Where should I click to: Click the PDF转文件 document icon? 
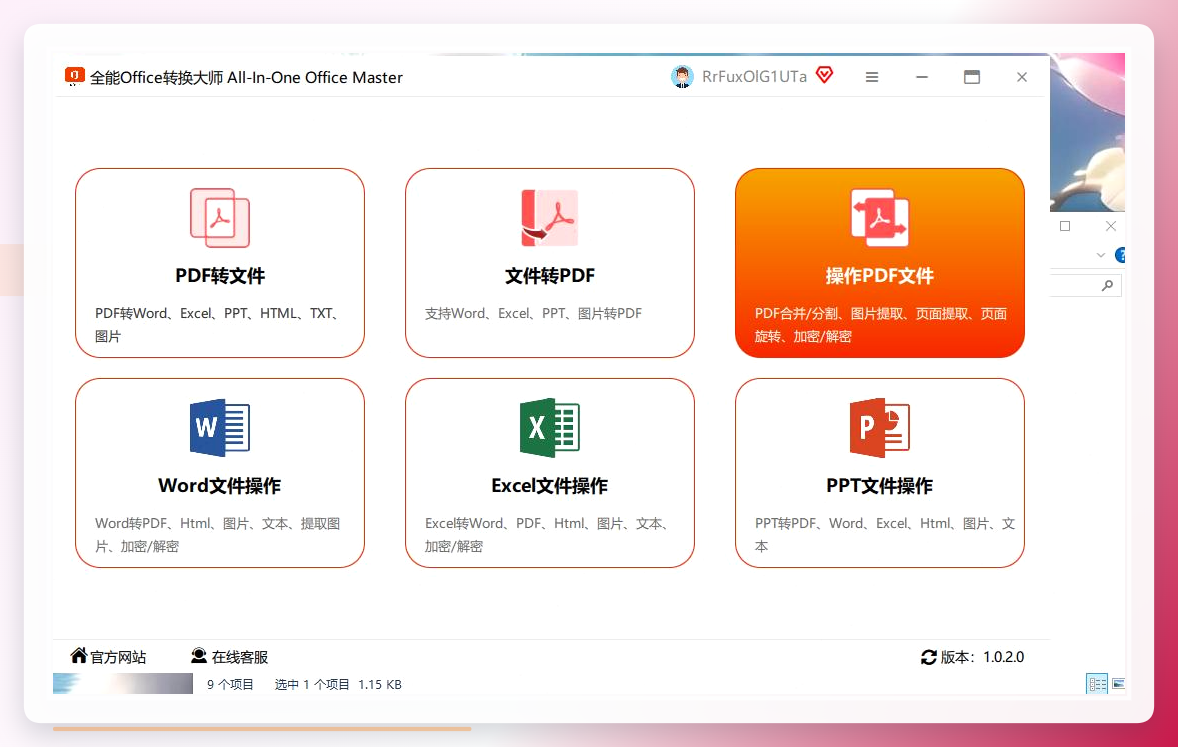coord(219,218)
